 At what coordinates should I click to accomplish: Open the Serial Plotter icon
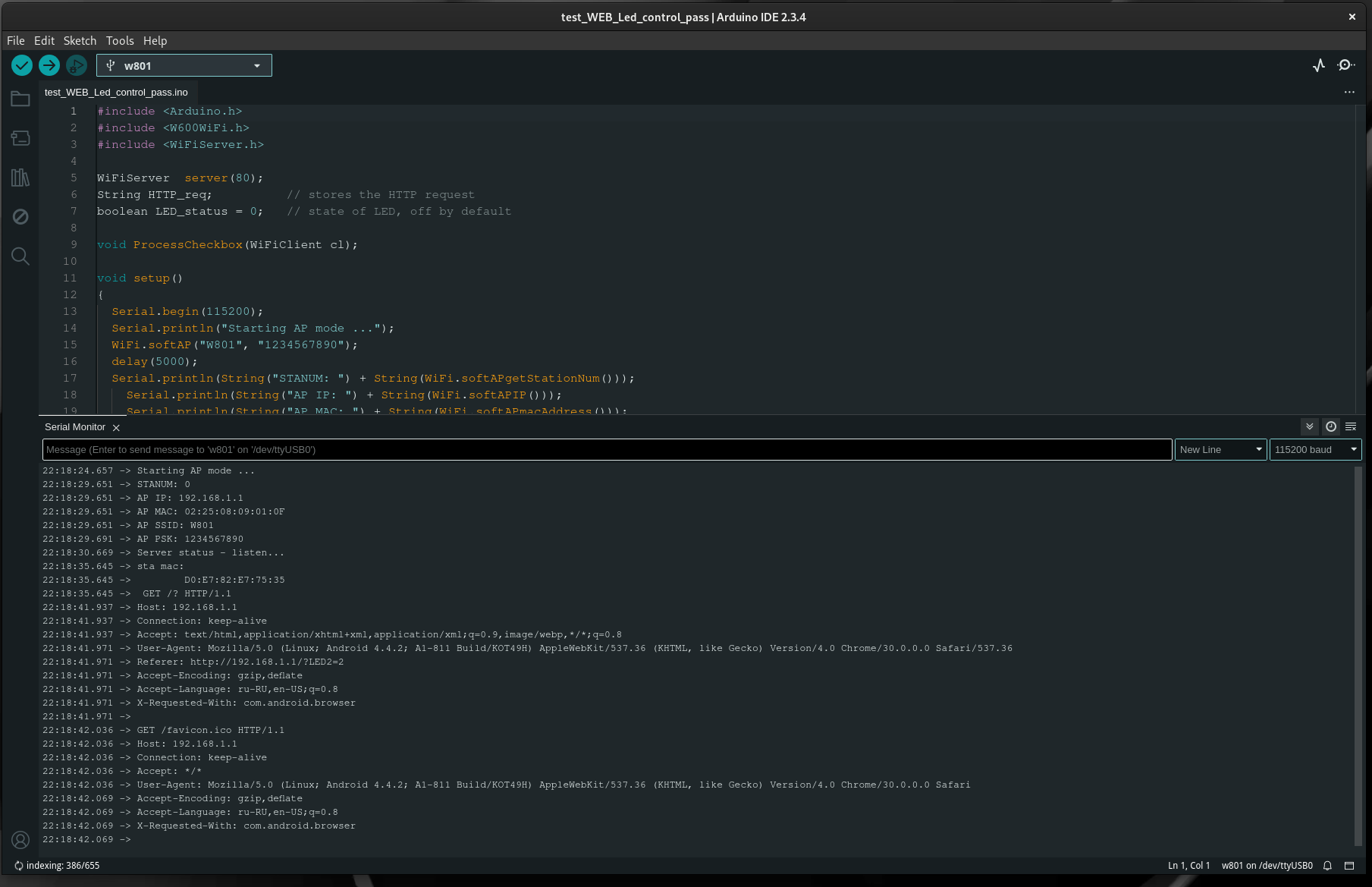[1319, 65]
